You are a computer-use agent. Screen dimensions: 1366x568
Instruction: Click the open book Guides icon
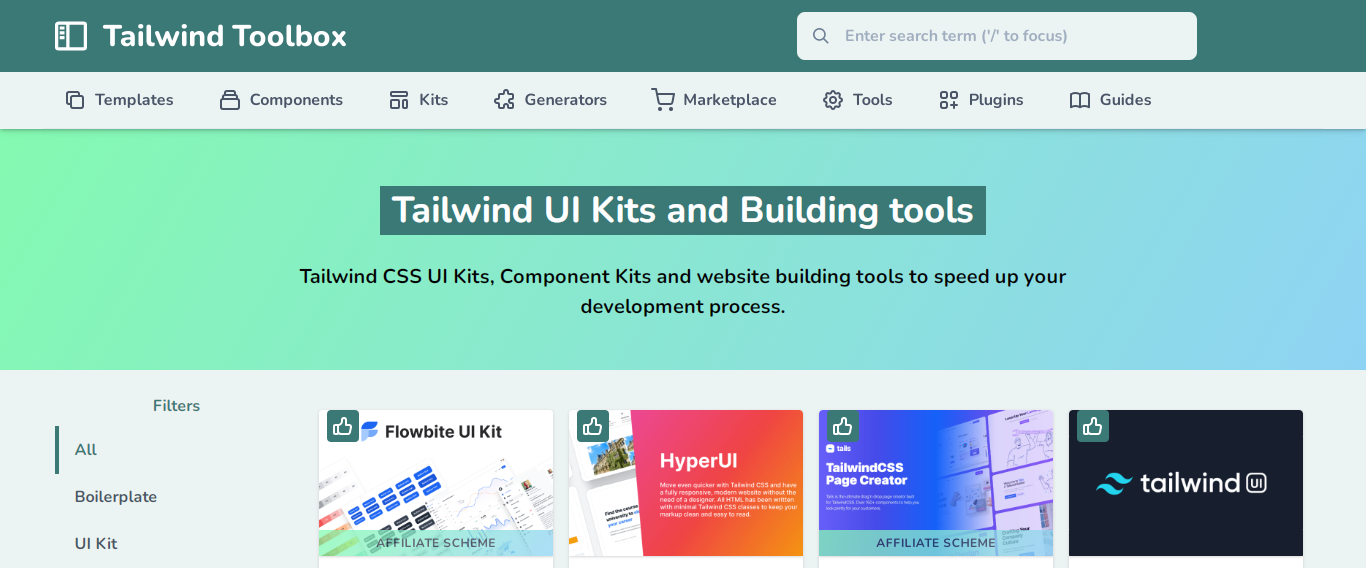(1080, 100)
